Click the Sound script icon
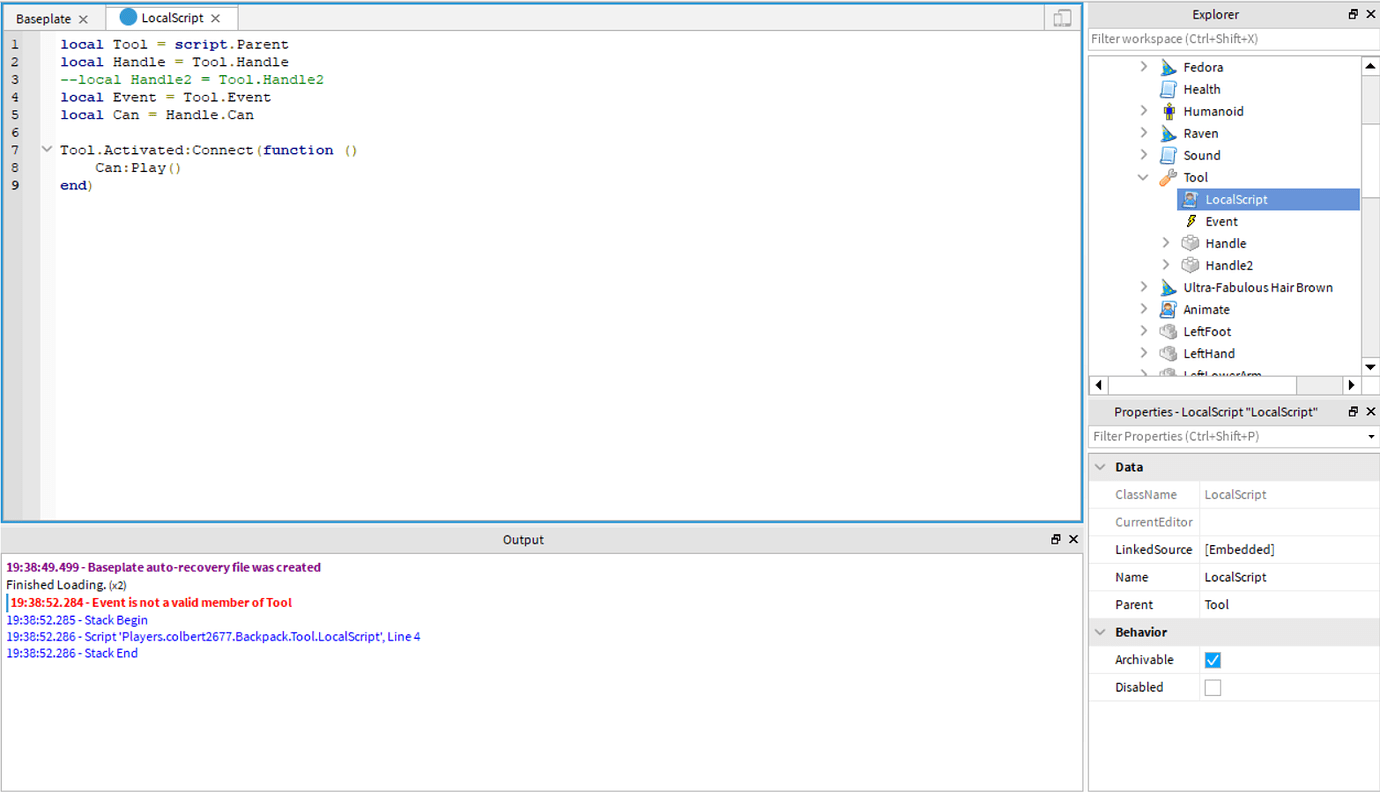The width and height of the screenshot is (1380, 792). point(1168,155)
